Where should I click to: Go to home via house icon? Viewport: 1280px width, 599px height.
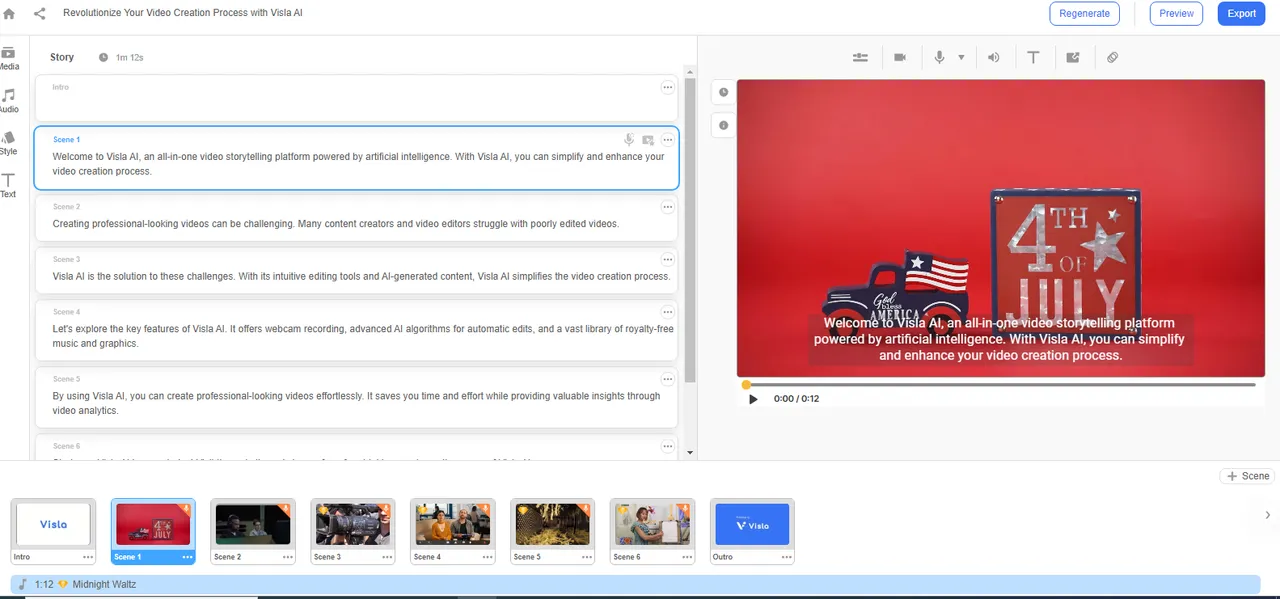coord(9,14)
